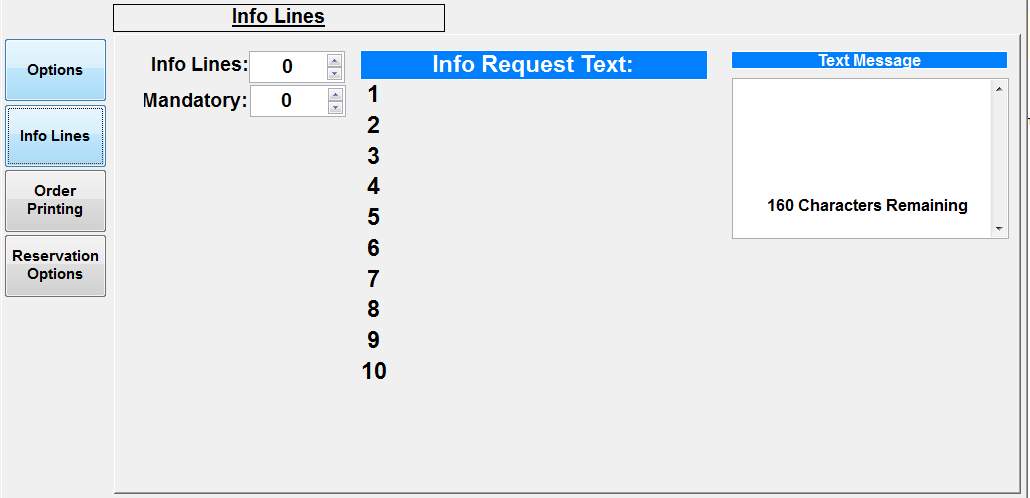Open Reservation Options tab
1030x498 pixels.
55,265
